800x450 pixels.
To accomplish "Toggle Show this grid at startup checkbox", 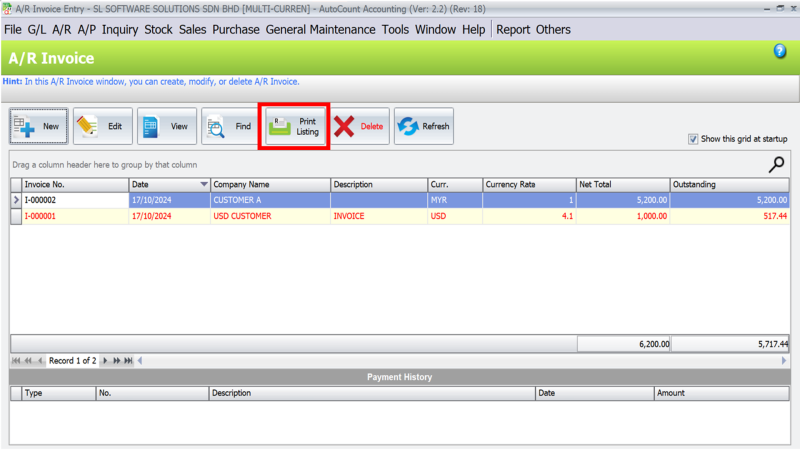I will pos(693,139).
